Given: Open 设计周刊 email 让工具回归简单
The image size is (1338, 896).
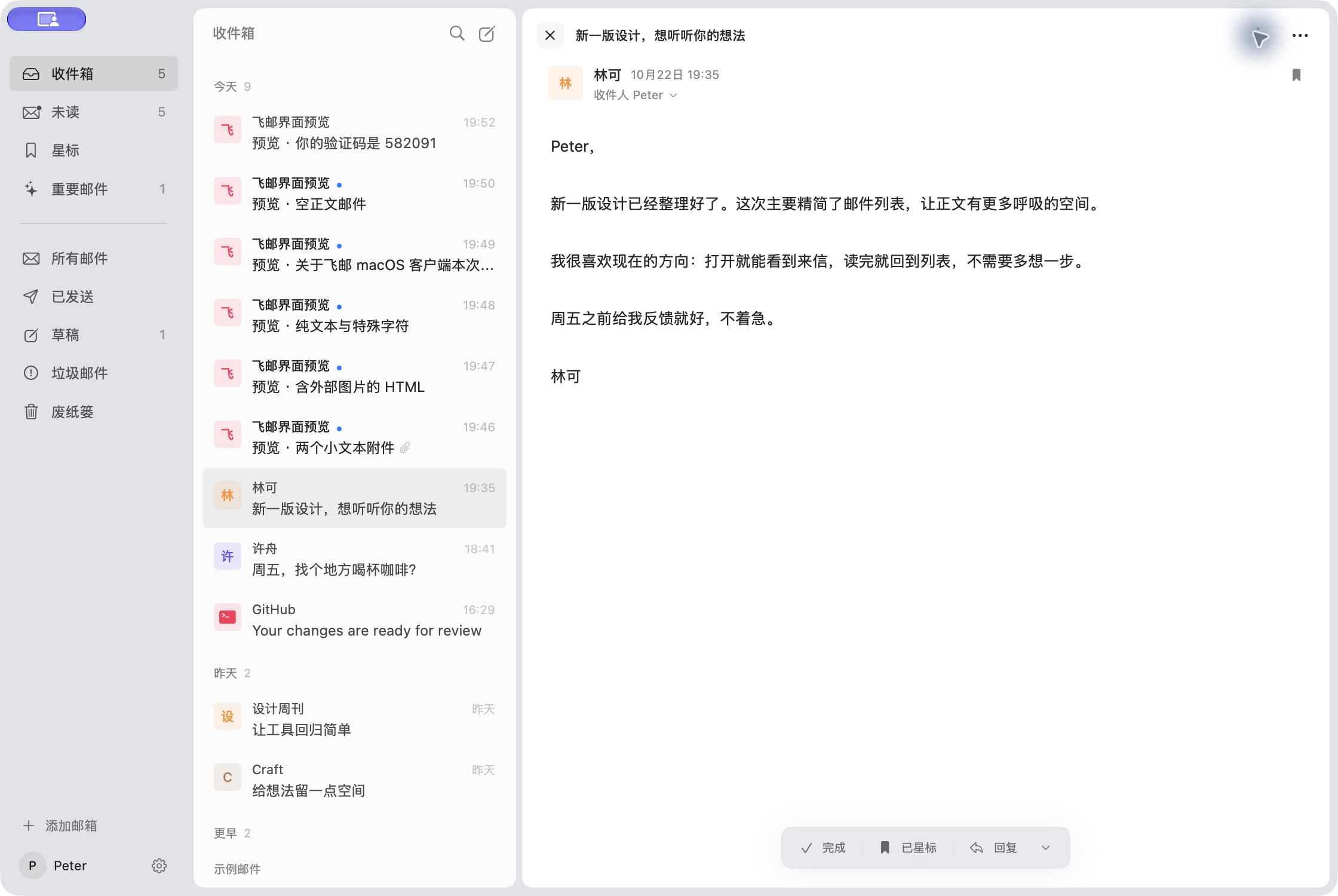Looking at the screenshot, I should [x=355, y=719].
